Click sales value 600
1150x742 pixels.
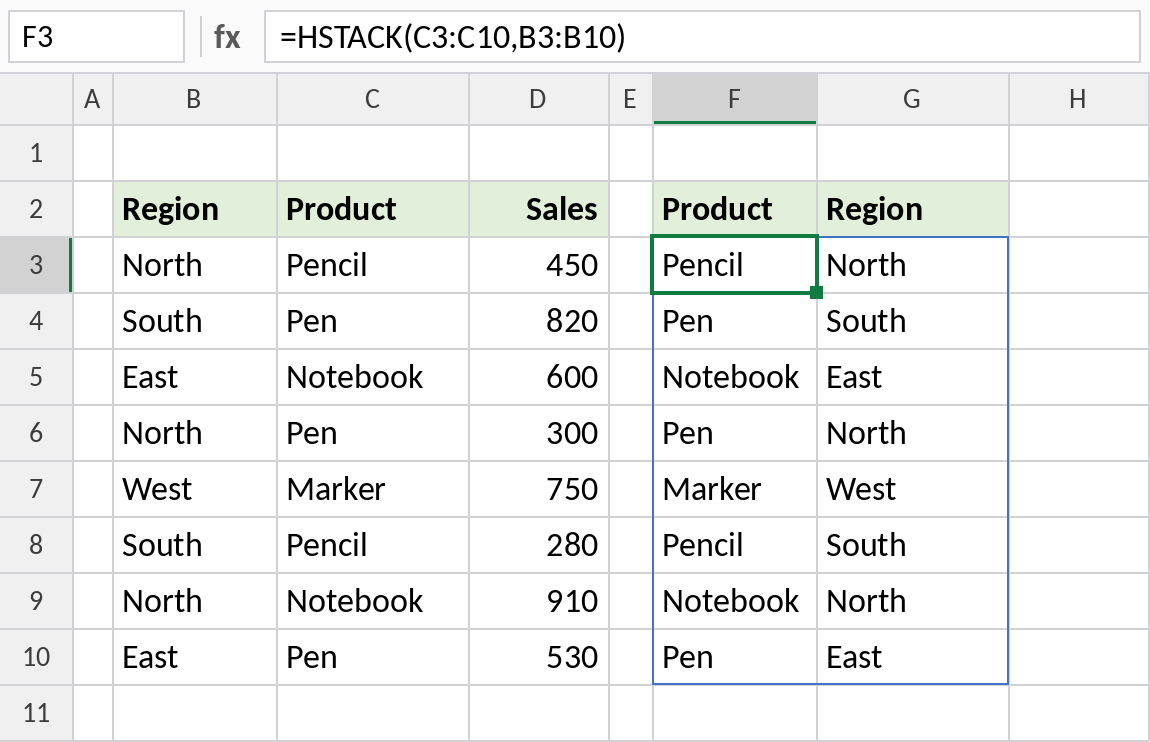538,377
